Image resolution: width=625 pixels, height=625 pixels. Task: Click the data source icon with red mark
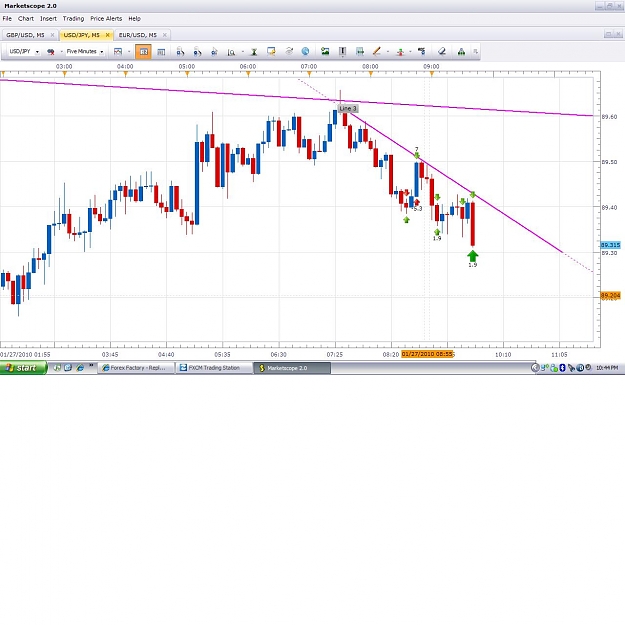[x=51, y=52]
